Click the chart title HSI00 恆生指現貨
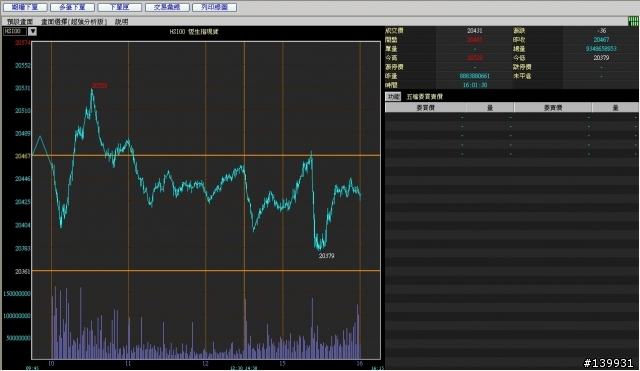This screenshot has width=640, height=371. (194, 31)
